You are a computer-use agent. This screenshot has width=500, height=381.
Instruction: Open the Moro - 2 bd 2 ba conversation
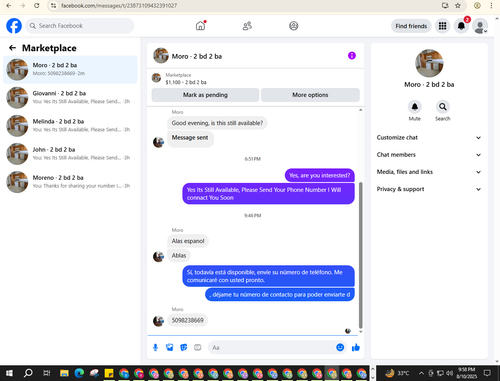(x=70, y=69)
